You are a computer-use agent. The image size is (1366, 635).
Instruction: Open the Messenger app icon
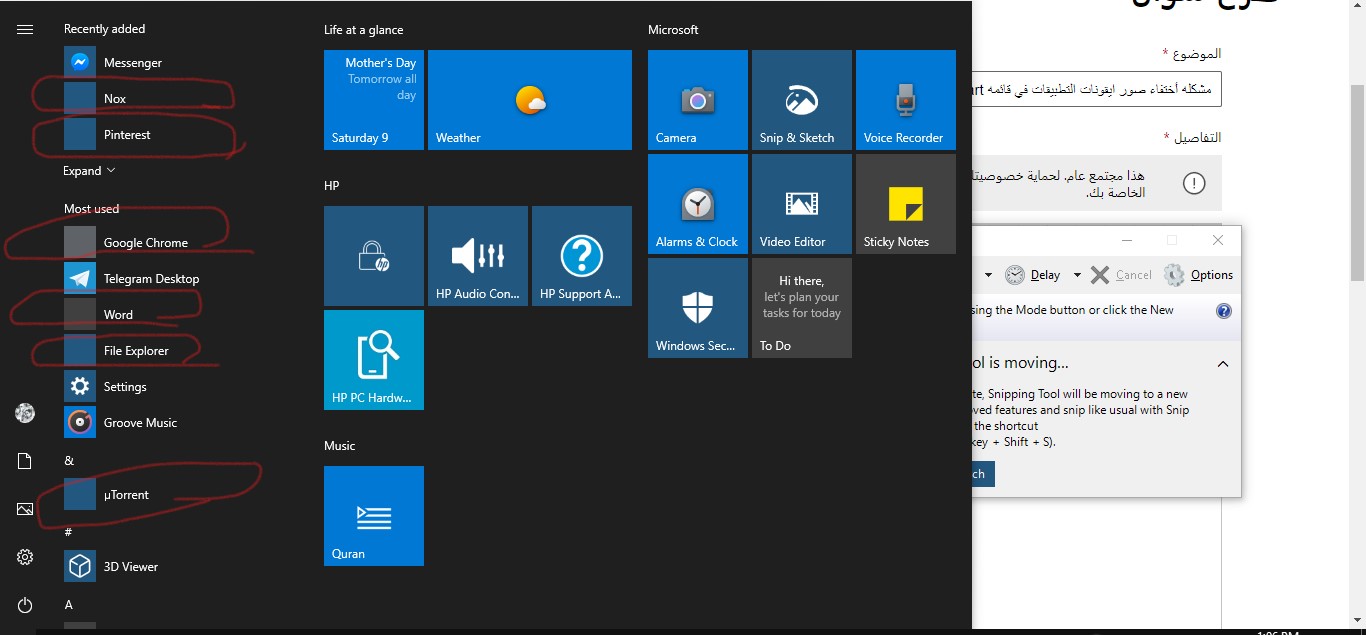[80, 62]
